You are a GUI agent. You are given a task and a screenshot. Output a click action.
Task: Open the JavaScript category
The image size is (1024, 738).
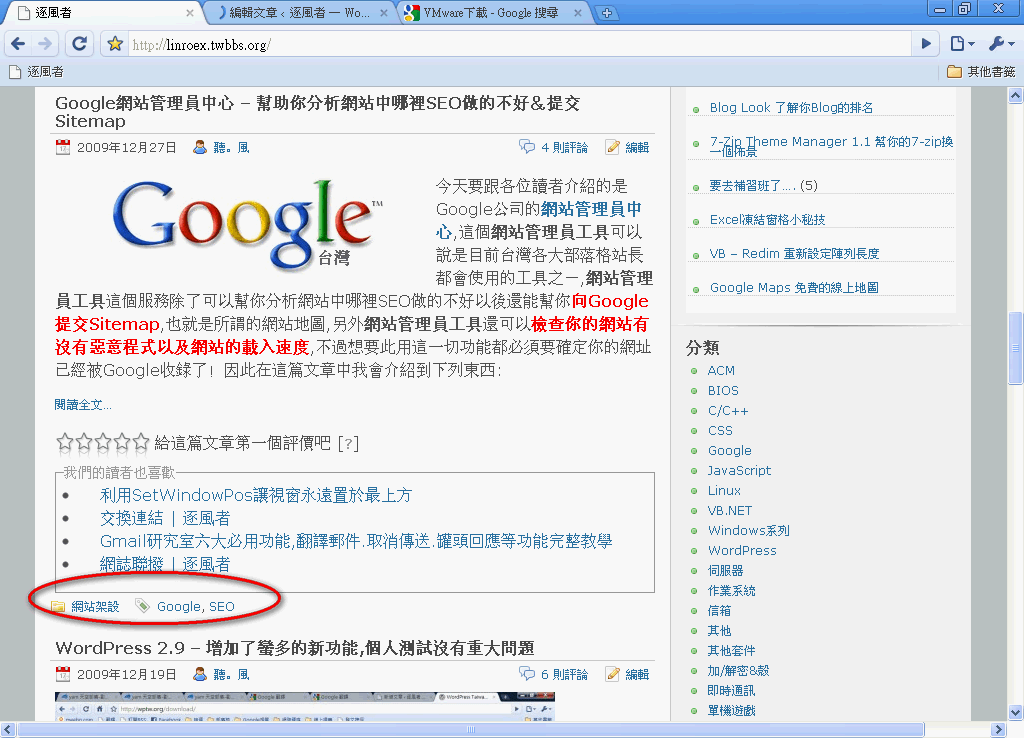739,470
